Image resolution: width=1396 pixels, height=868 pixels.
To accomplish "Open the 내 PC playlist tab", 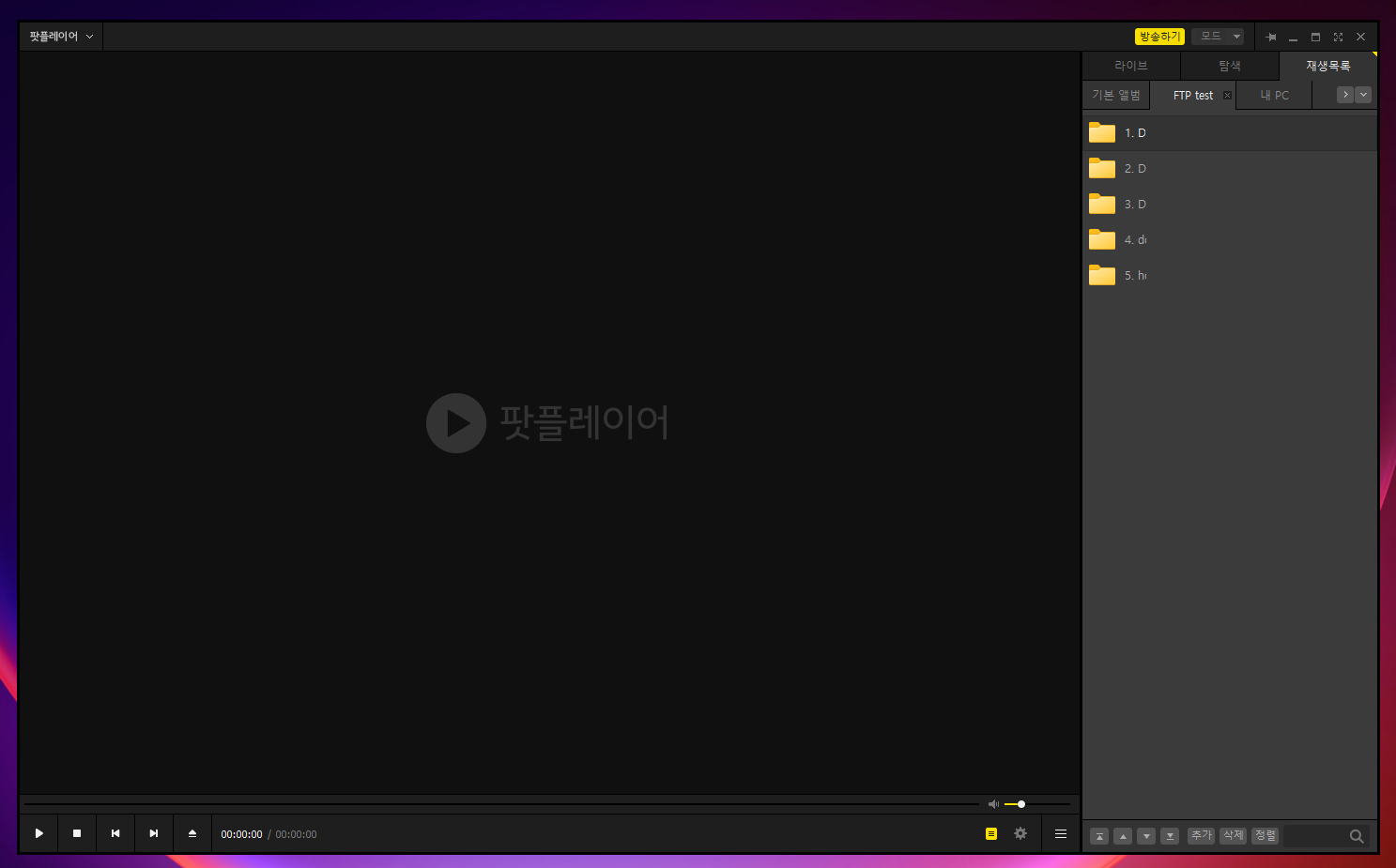I will coord(1274,95).
